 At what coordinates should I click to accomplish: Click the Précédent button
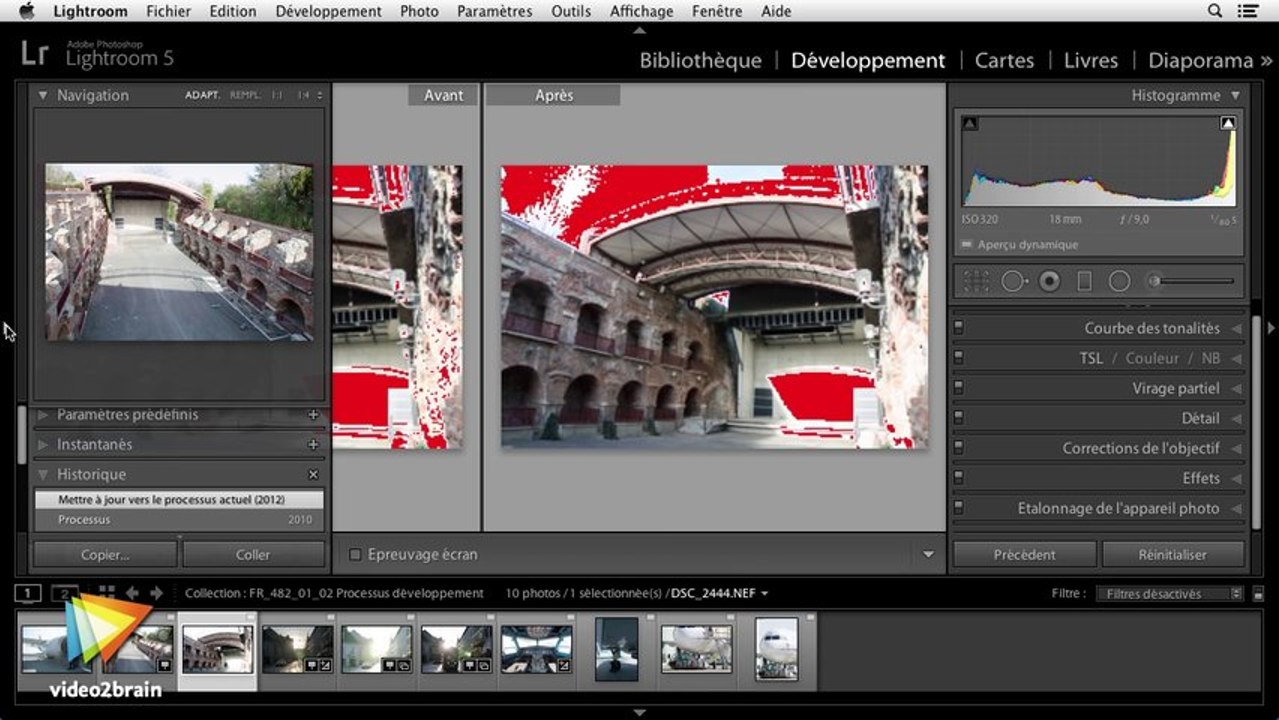[1024, 555]
